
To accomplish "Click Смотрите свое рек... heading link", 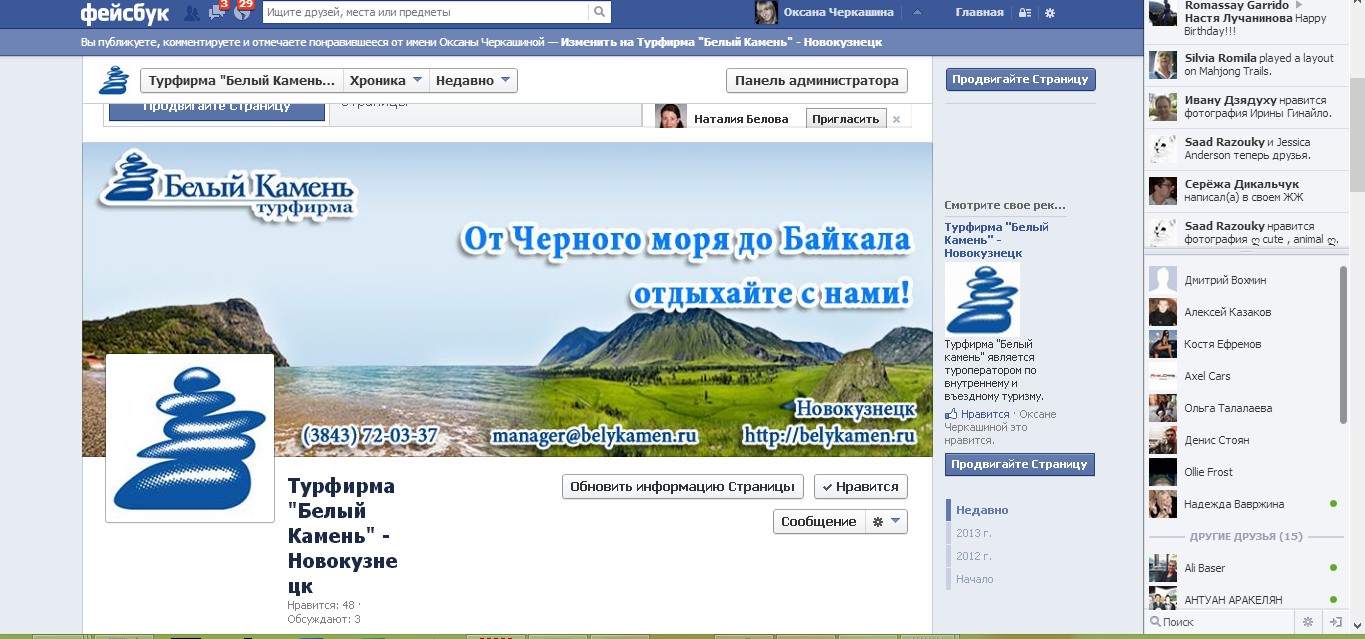I will (1005, 205).
